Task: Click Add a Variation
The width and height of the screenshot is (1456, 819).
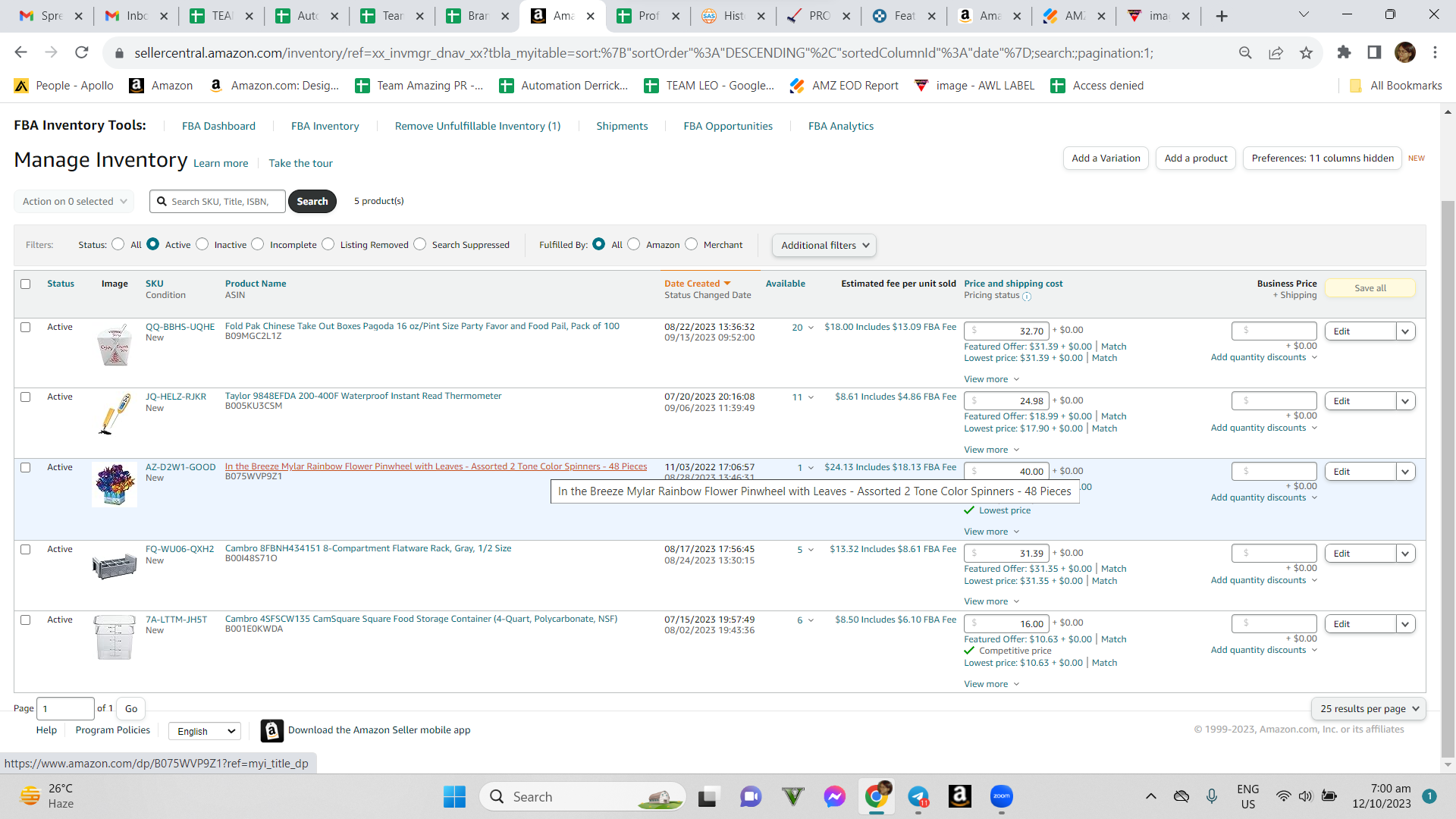Action: pos(1106,158)
